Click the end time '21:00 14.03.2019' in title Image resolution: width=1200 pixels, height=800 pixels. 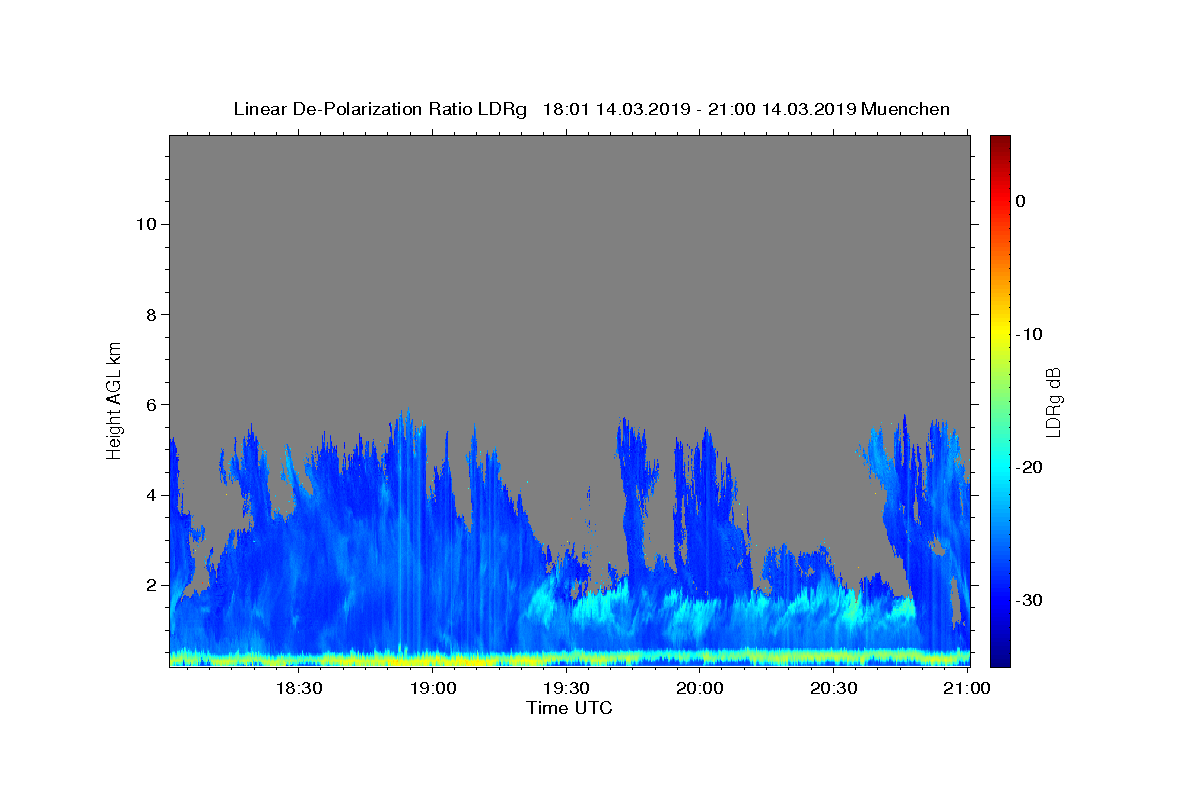pyautogui.click(x=781, y=109)
